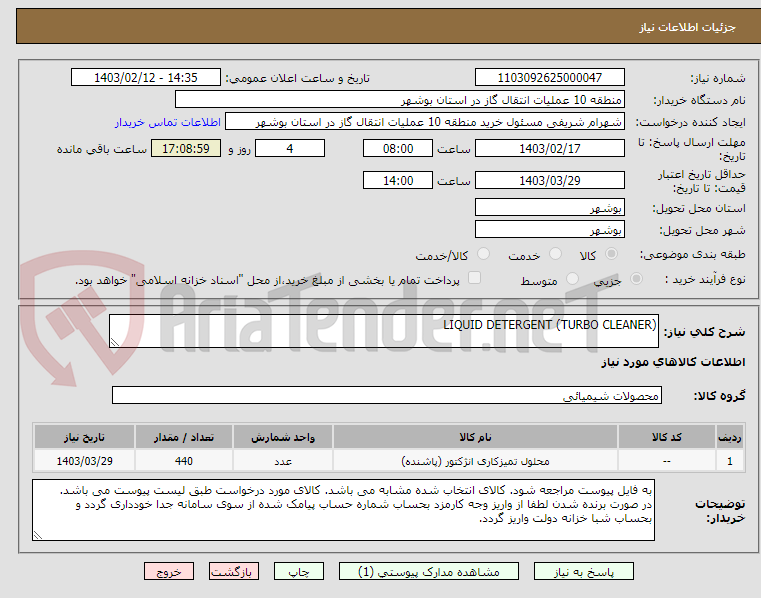Click the unit cell عدد

click(283, 461)
